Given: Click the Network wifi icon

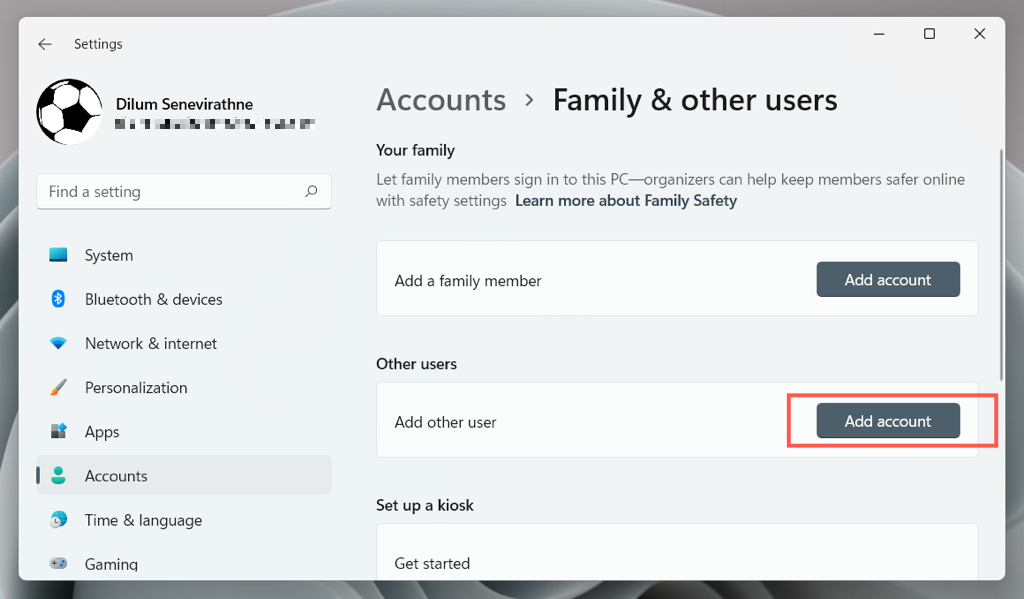Looking at the screenshot, I should [x=58, y=343].
